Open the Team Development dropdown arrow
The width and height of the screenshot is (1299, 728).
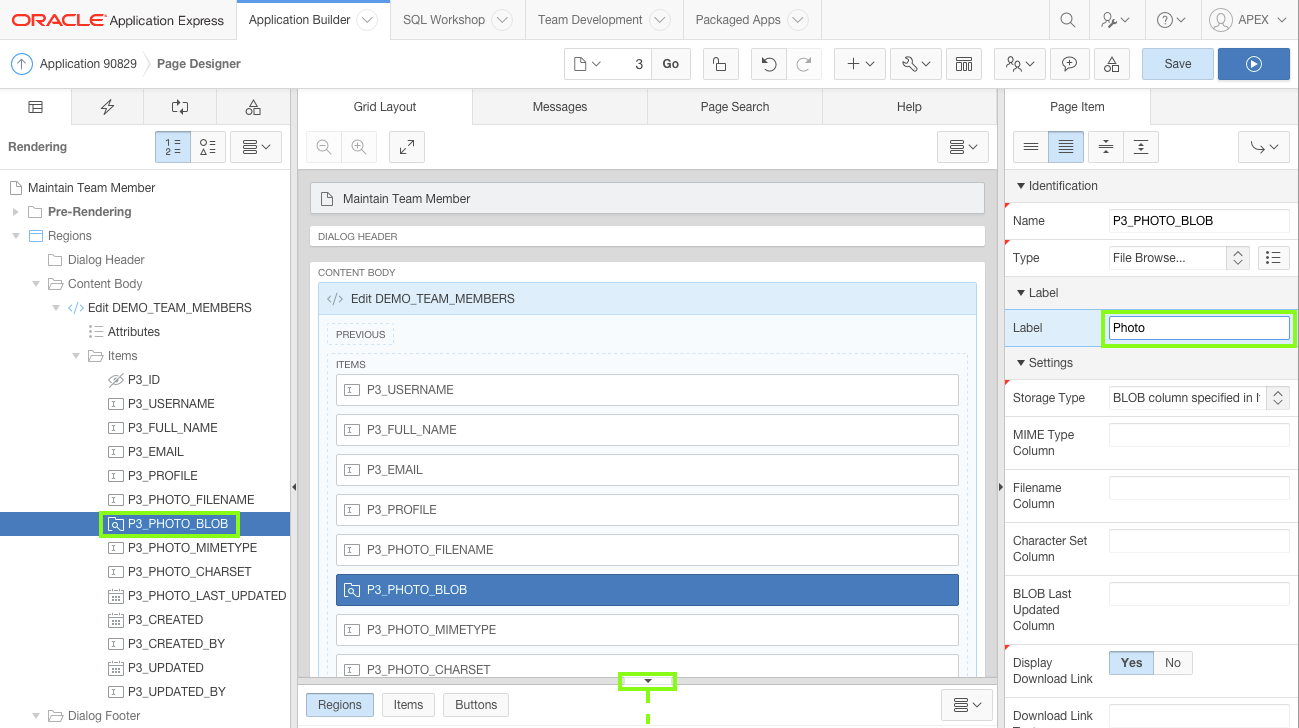pyautogui.click(x=660, y=20)
